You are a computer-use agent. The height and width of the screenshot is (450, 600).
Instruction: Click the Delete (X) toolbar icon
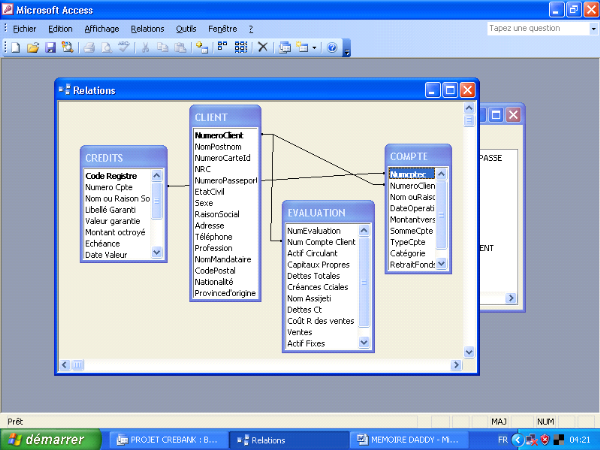coord(263,47)
